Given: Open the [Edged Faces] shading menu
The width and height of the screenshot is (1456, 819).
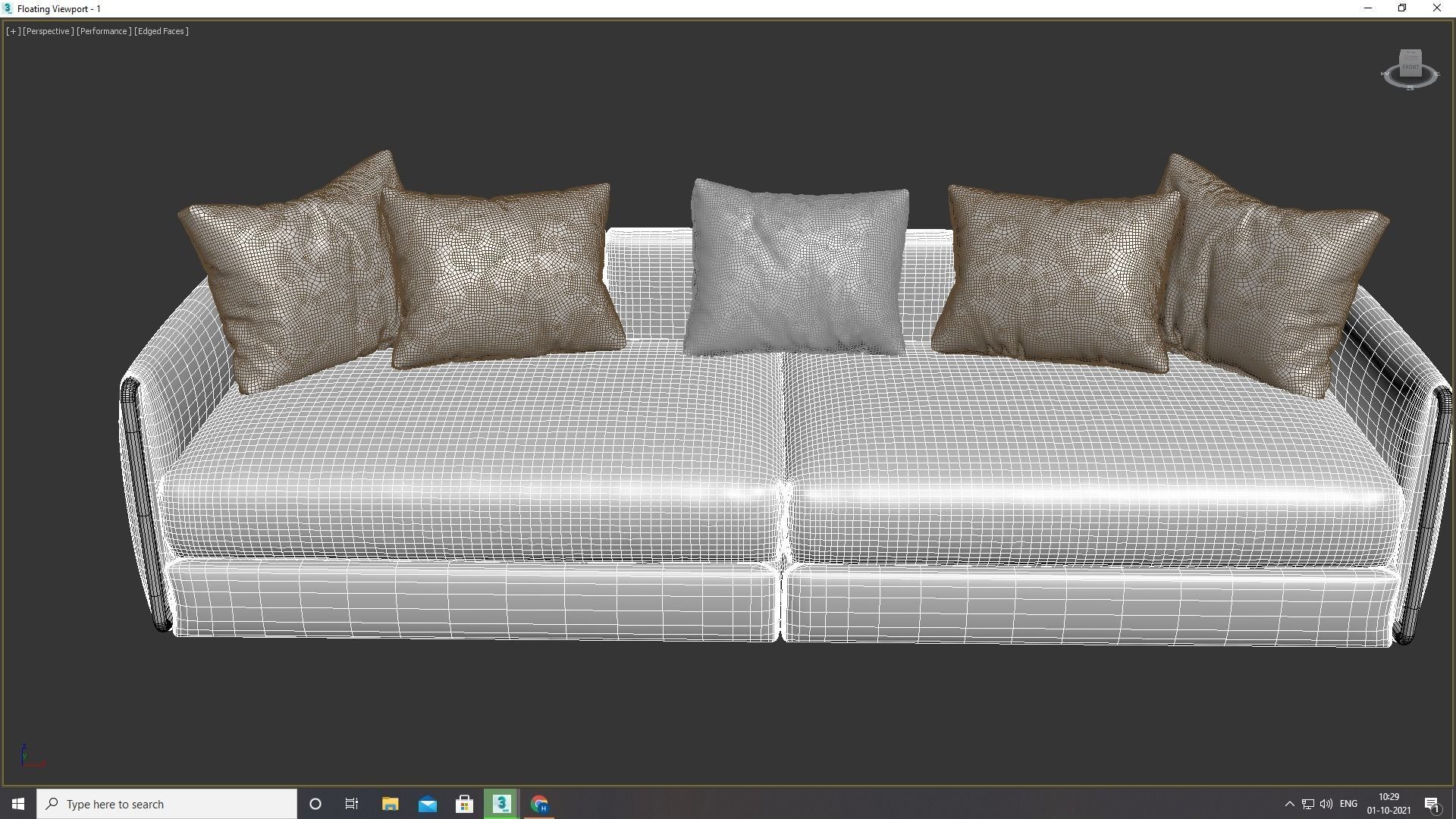Looking at the screenshot, I should (x=162, y=31).
